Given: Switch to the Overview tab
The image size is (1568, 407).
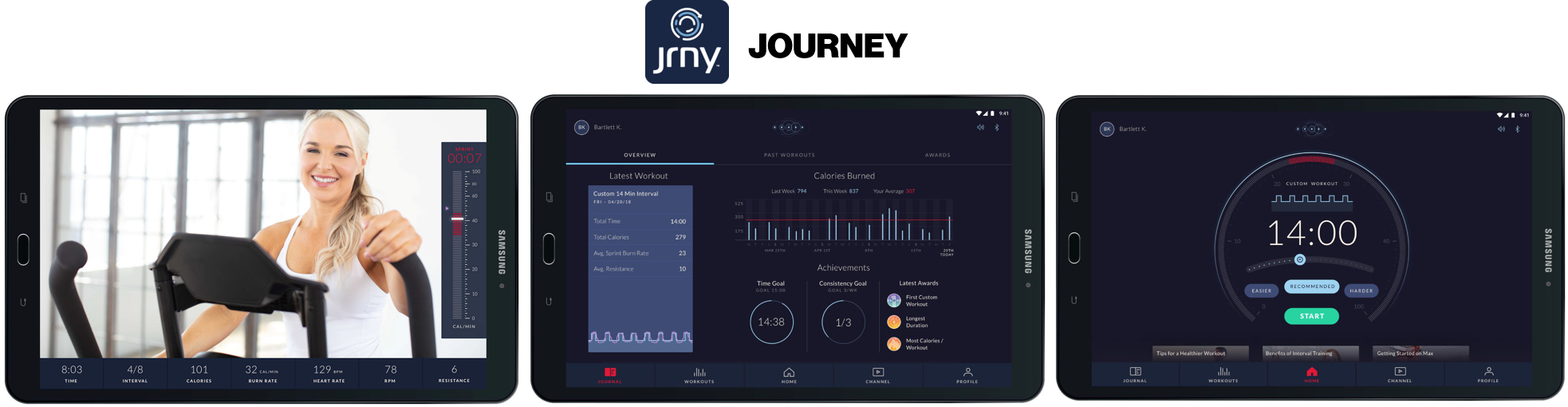Looking at the screenshot, I should [x=640, y=155].
